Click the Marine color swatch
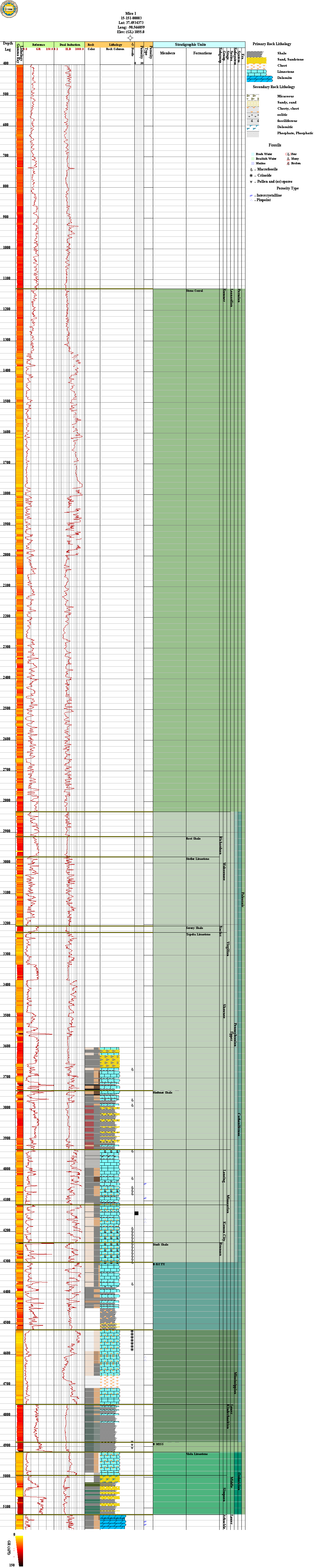The image size is (322, 1568). click(x=252, y=163)
